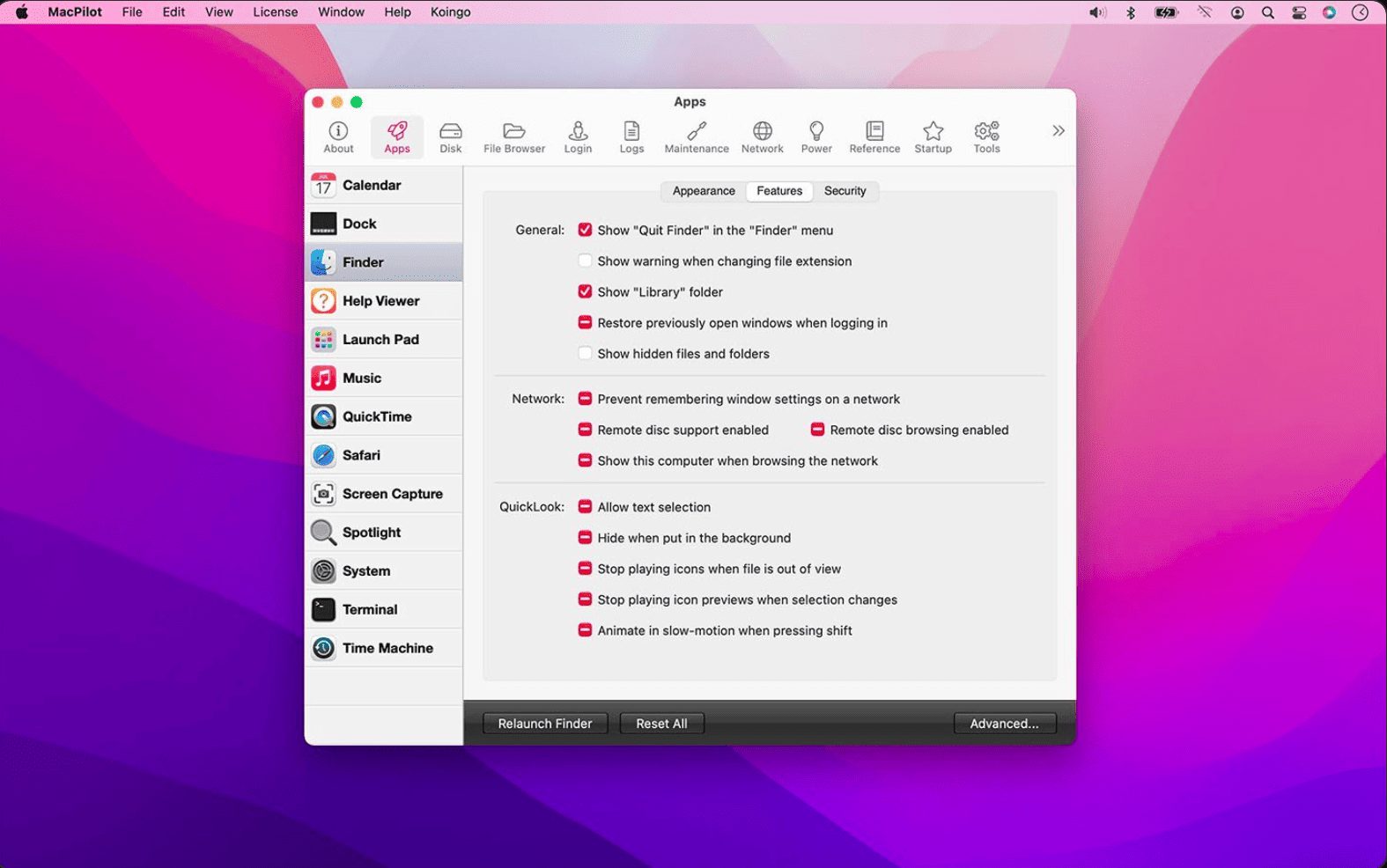Show more toolbar items via chevron
The width and height of the screenshot is (1387, 868).
tap(1059, 131)
